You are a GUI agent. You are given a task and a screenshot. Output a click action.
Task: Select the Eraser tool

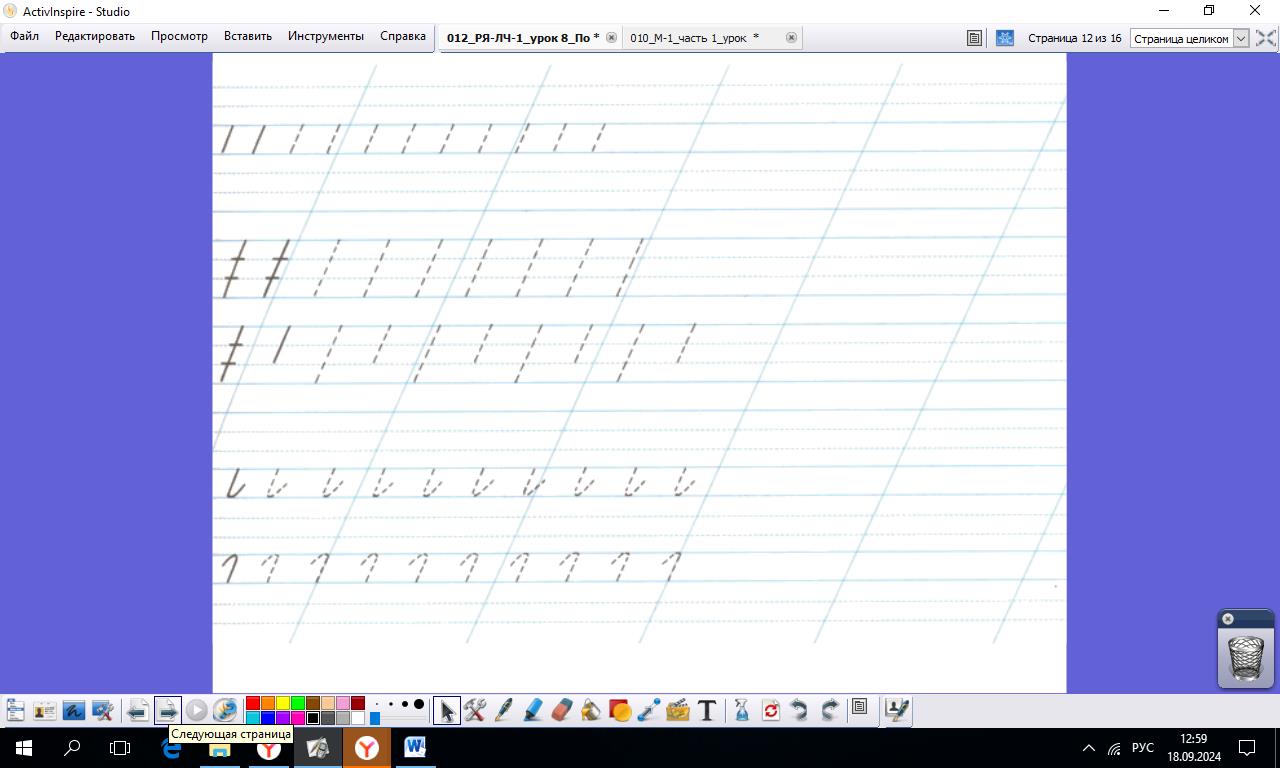pos(562,710)
